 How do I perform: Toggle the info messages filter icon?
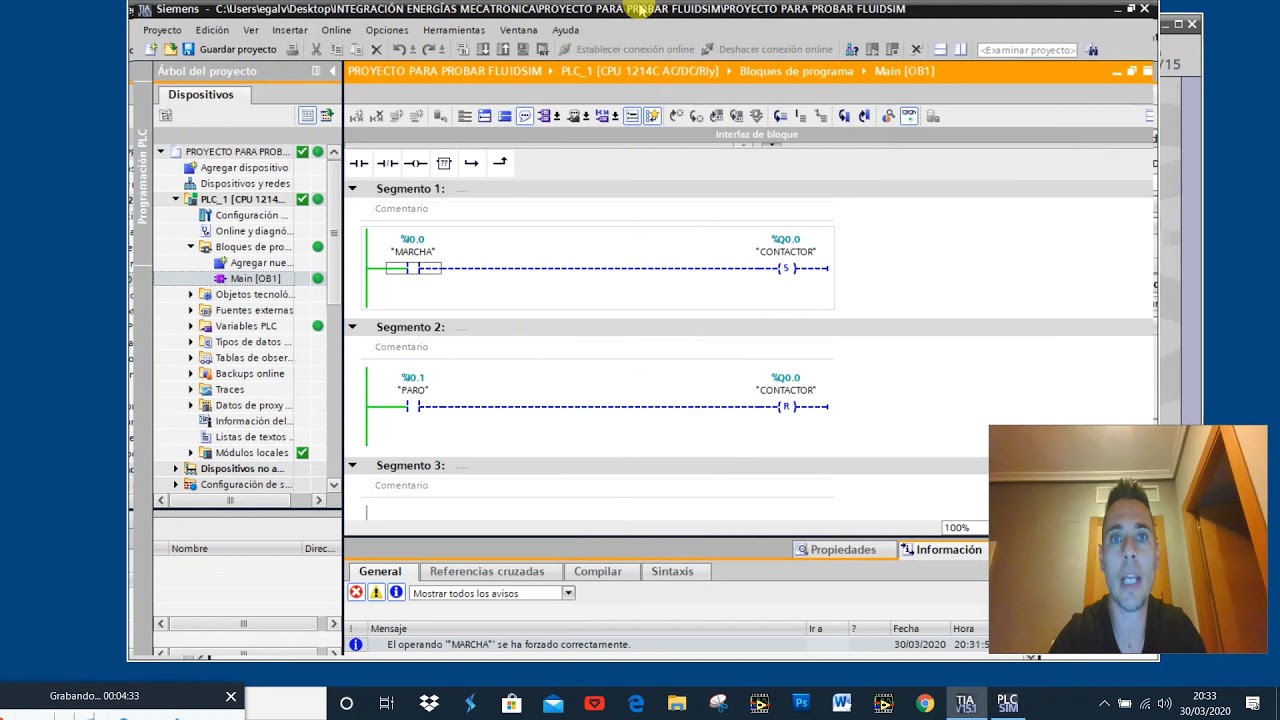click(396, 593)
